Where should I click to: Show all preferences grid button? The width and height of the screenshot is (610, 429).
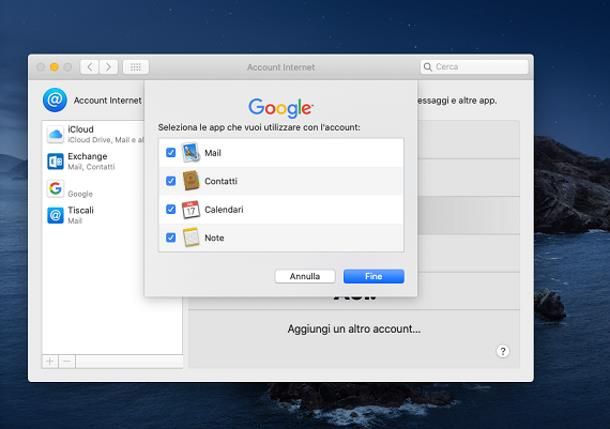click(135, 67)
